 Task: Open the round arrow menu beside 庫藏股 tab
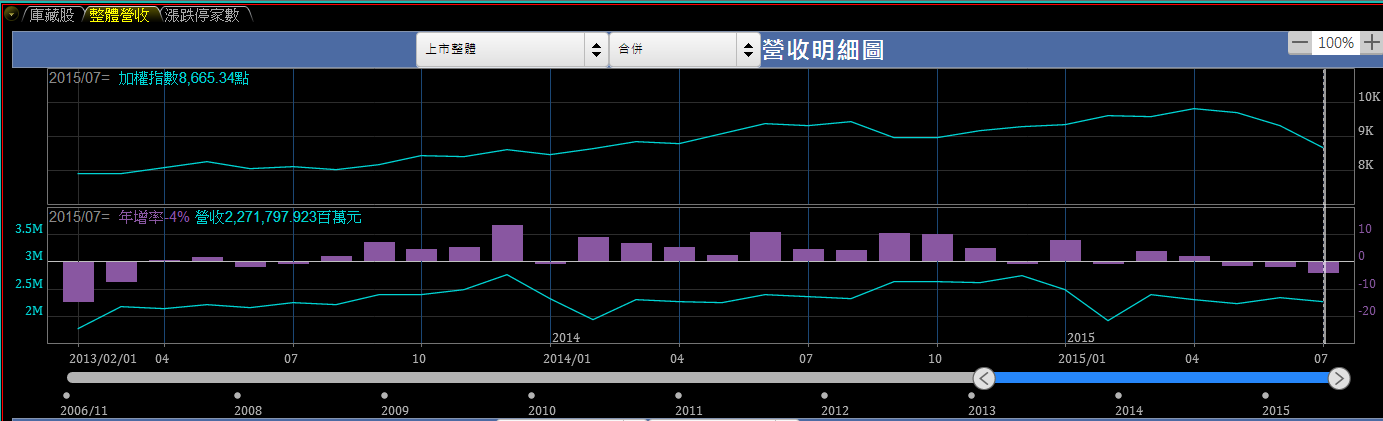tap(11, 14)
